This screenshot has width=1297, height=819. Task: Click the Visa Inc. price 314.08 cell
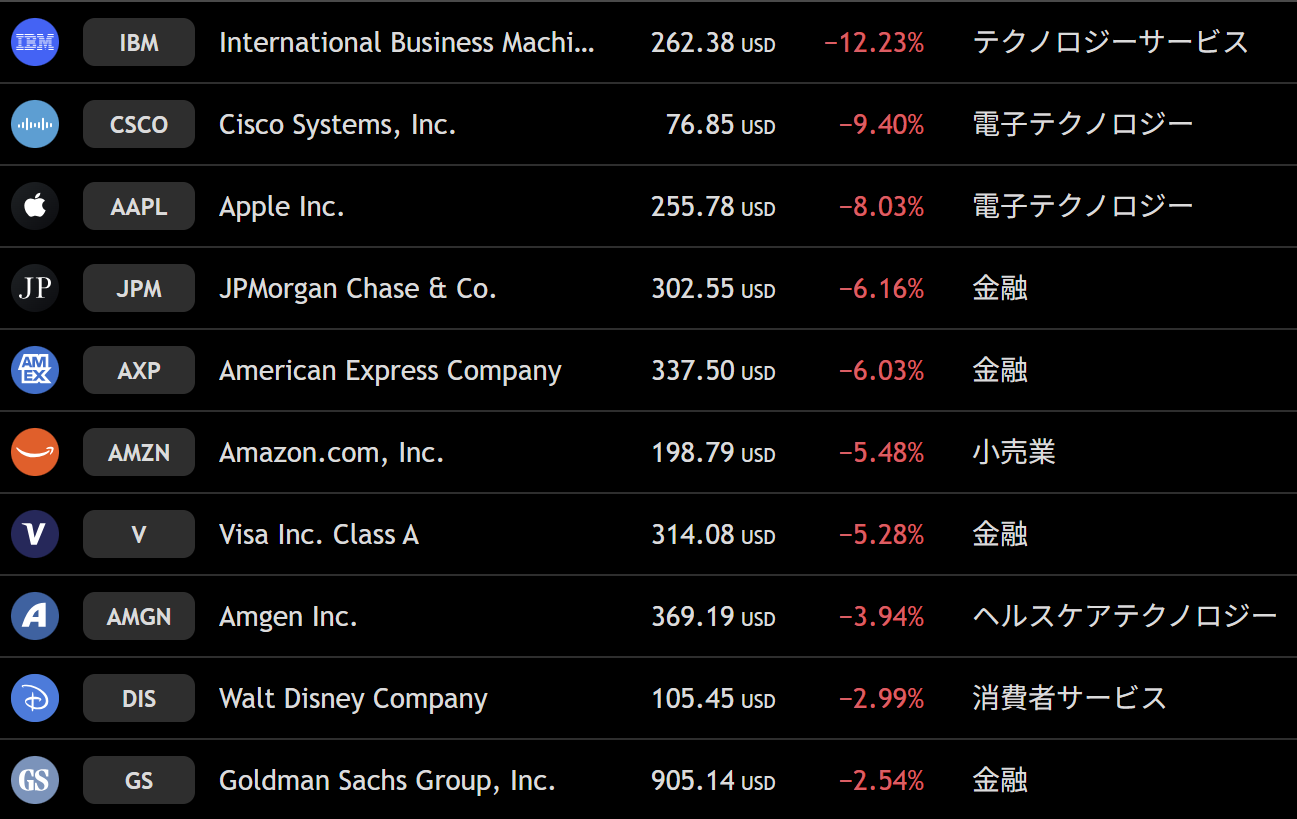[x=713, y=534]
